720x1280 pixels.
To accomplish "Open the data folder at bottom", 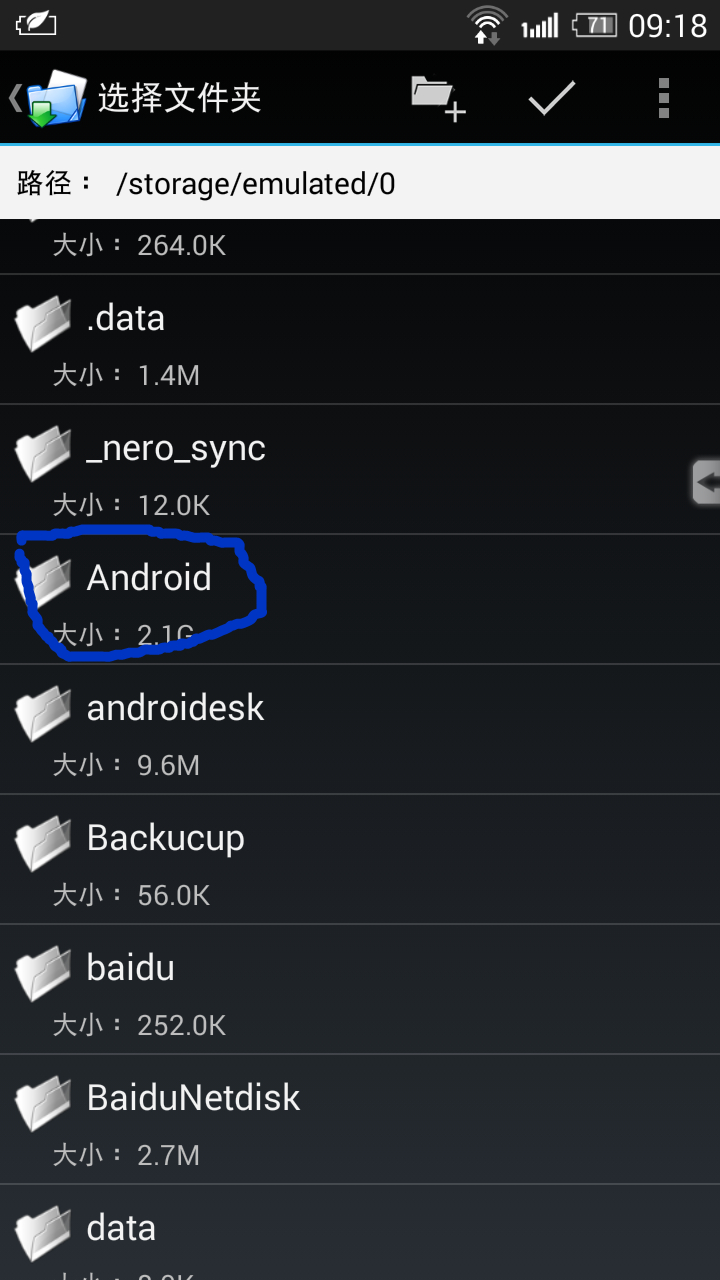I will (360, 1233).
